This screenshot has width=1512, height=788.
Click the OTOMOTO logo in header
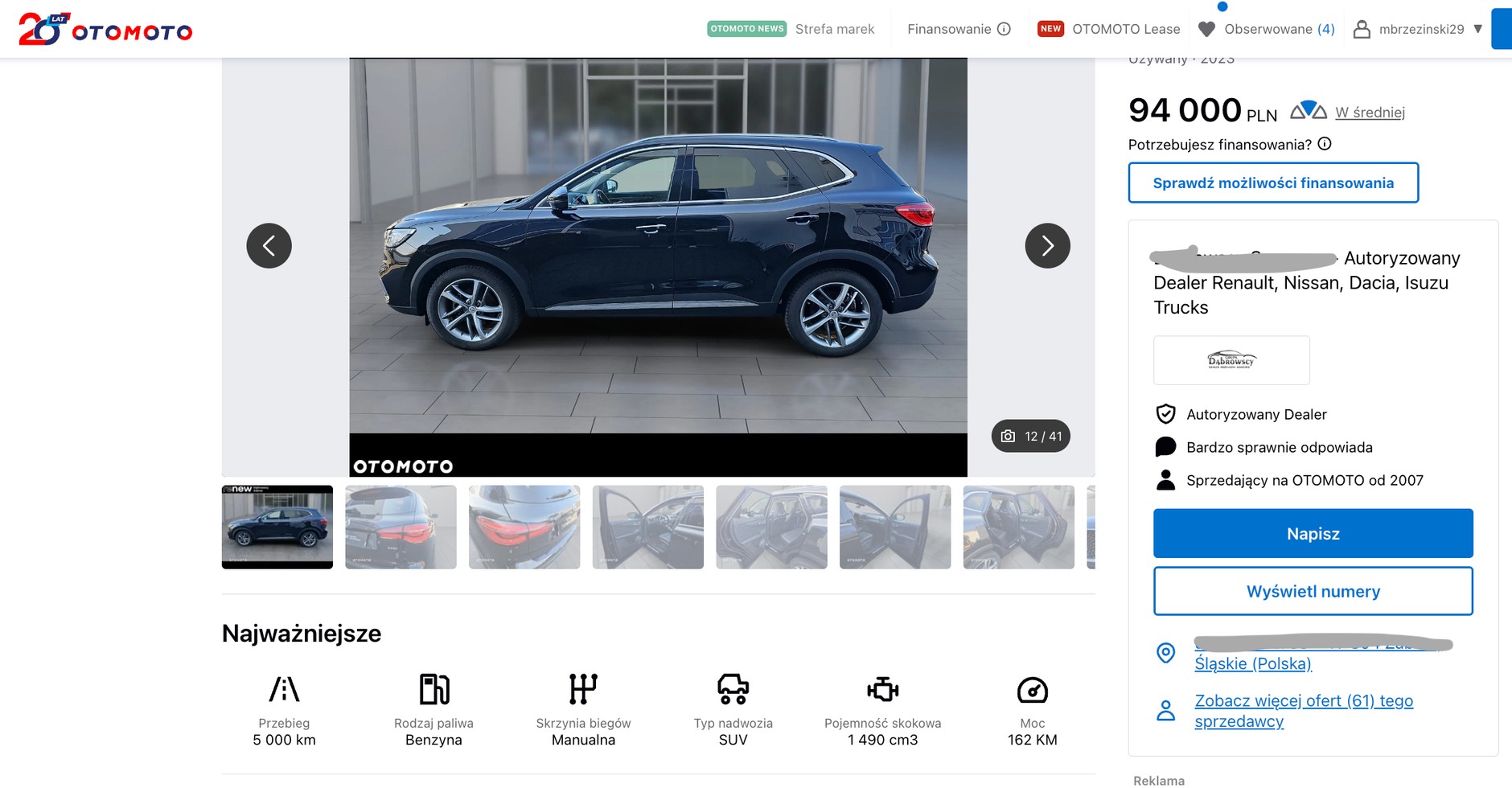tap(105, 29)
